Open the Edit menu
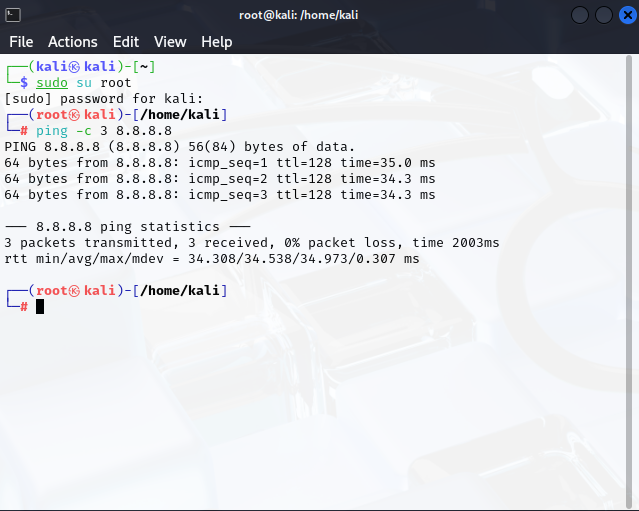 pos(126,42)
